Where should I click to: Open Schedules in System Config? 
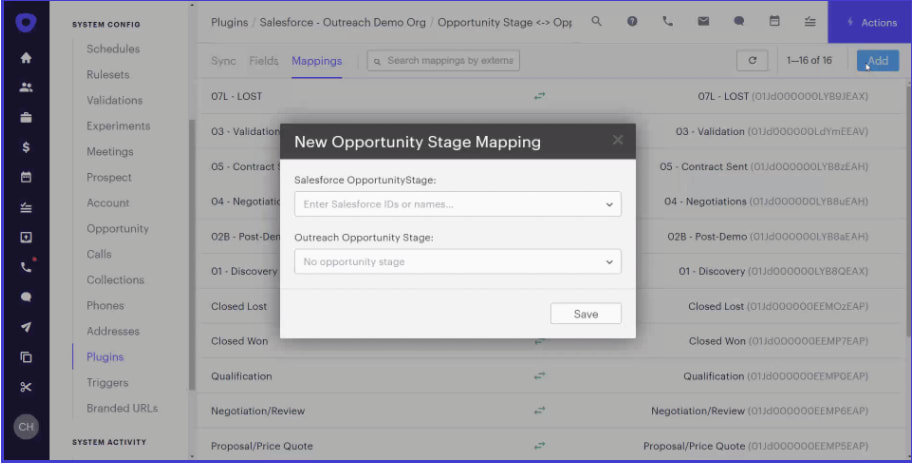(x=113, y=49)
